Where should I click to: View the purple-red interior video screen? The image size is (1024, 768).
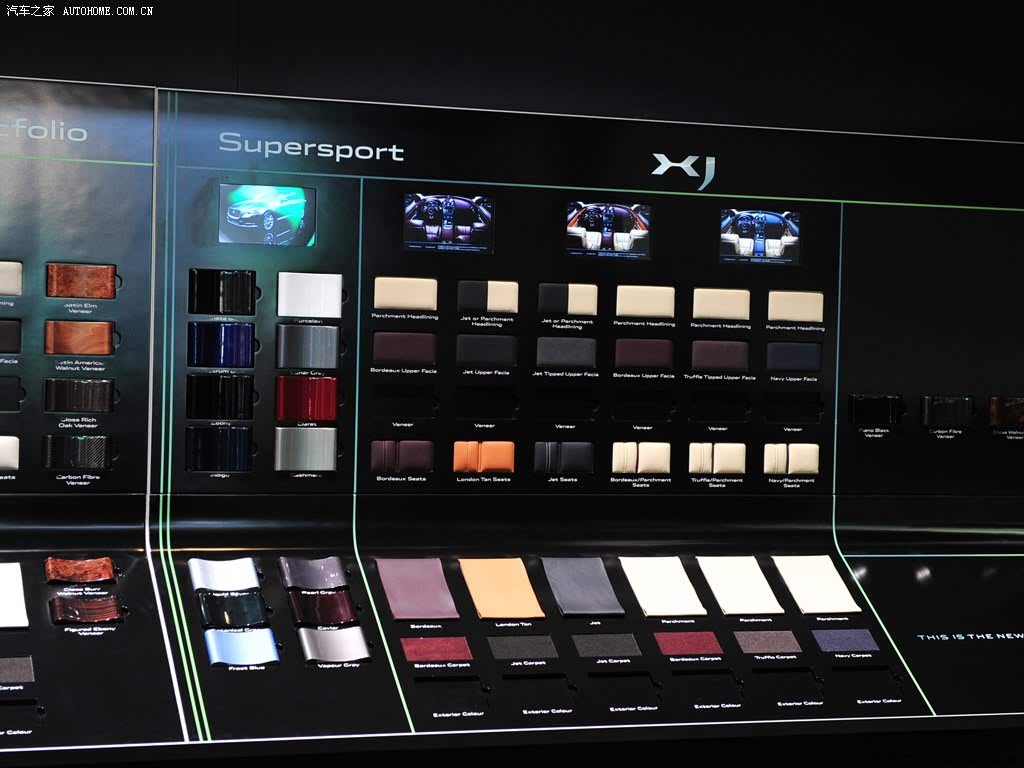449,223
